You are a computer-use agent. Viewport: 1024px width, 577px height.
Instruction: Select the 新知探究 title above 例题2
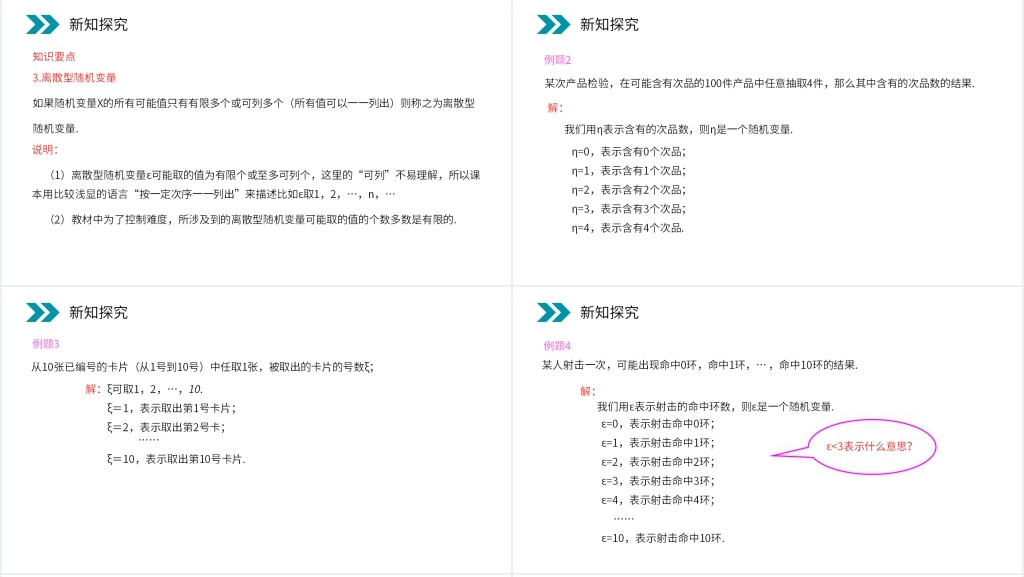609,25
